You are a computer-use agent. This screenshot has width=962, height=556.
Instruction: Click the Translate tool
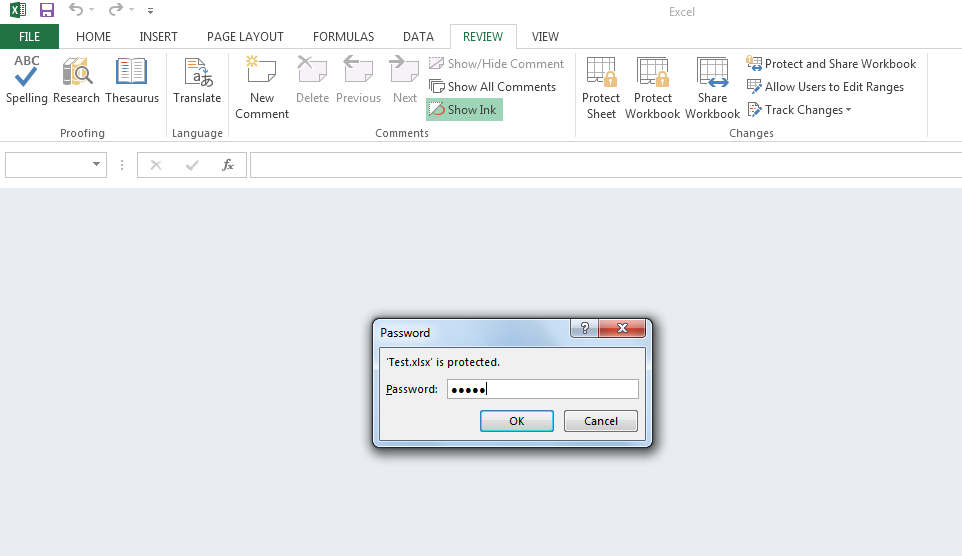click(197, 80)
